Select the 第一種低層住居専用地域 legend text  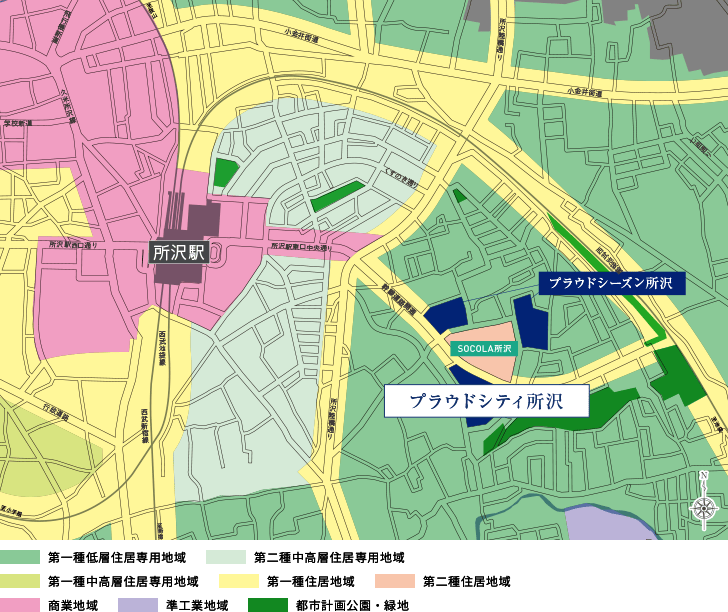coord(117,558)
